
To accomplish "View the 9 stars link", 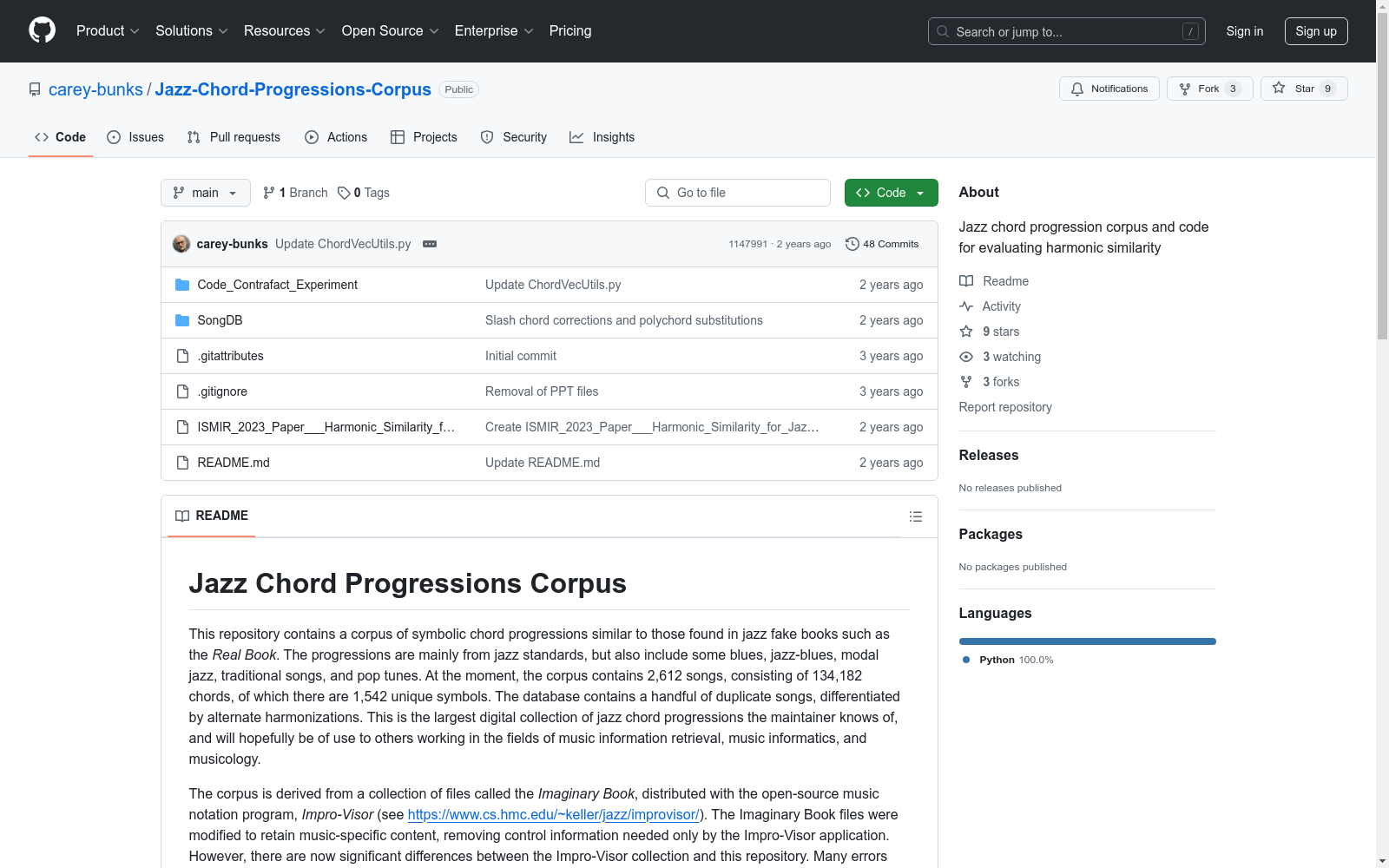I will click(990, 332).
